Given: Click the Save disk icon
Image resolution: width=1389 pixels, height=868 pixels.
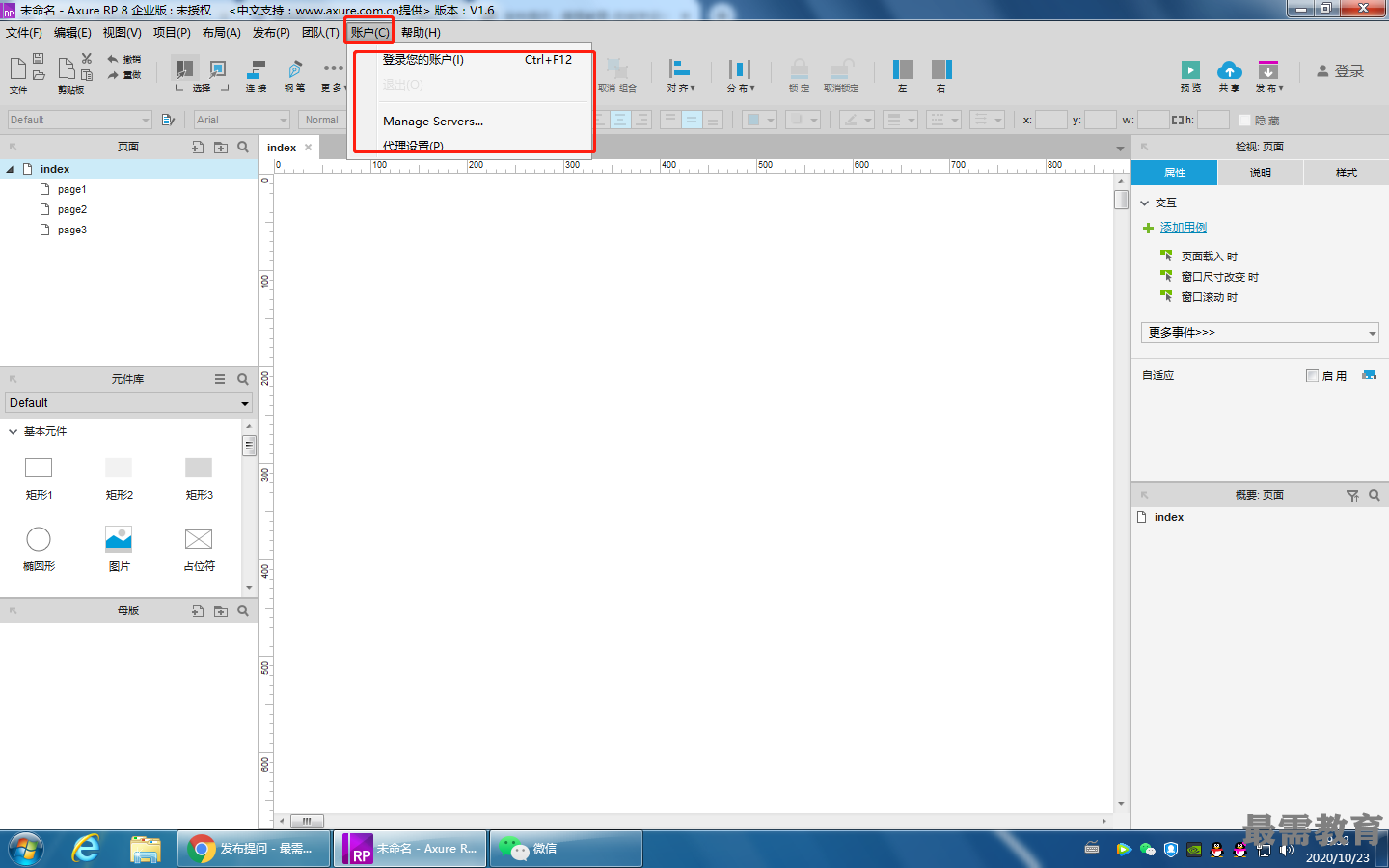Looking at the screenshot, I should 39,59.
